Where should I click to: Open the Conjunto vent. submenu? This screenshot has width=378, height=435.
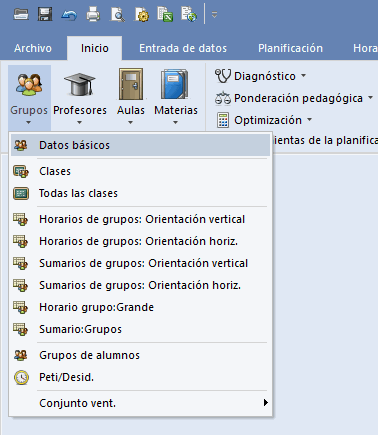140,403
